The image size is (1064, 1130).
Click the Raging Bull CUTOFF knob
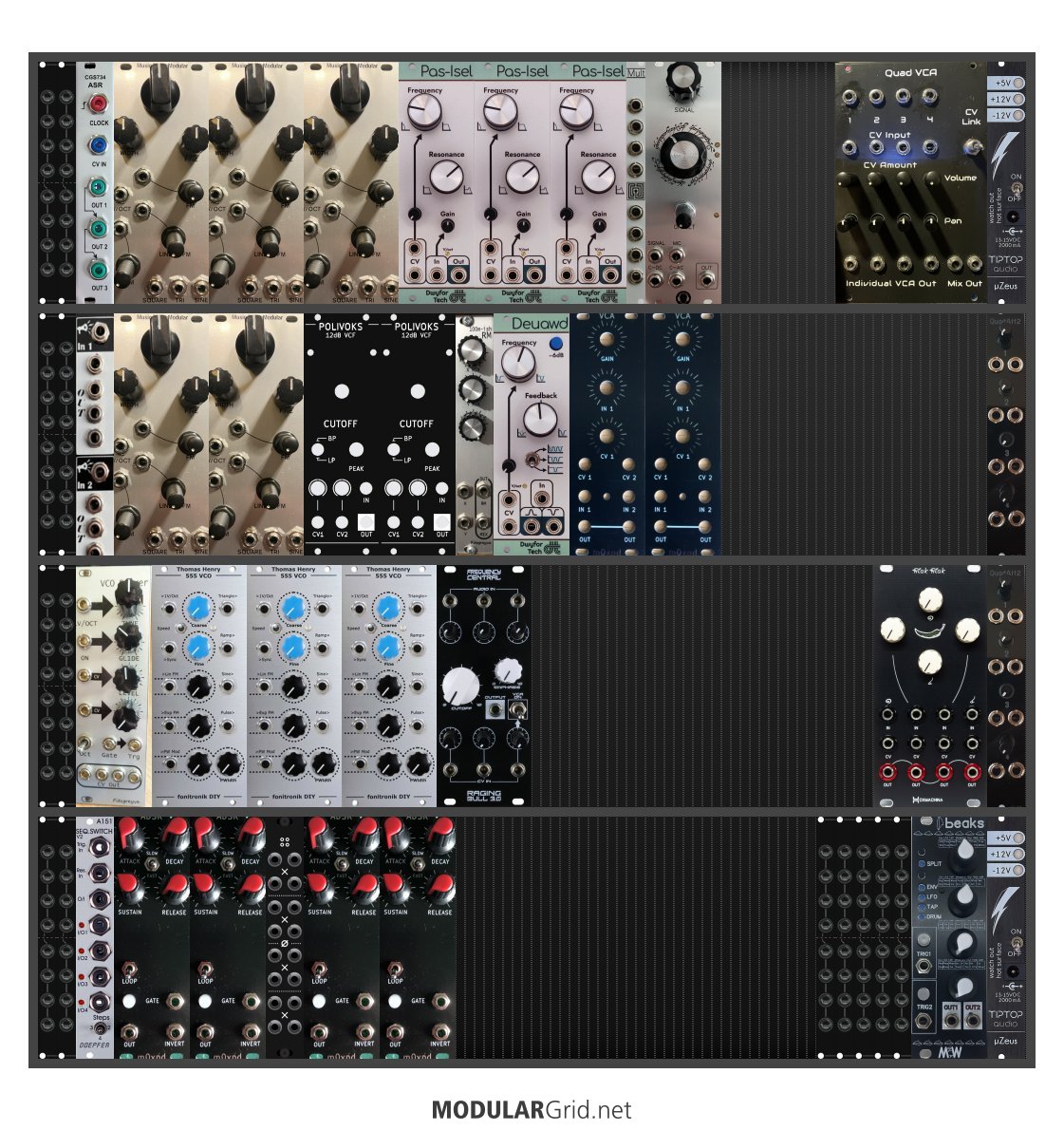point(460,685)
